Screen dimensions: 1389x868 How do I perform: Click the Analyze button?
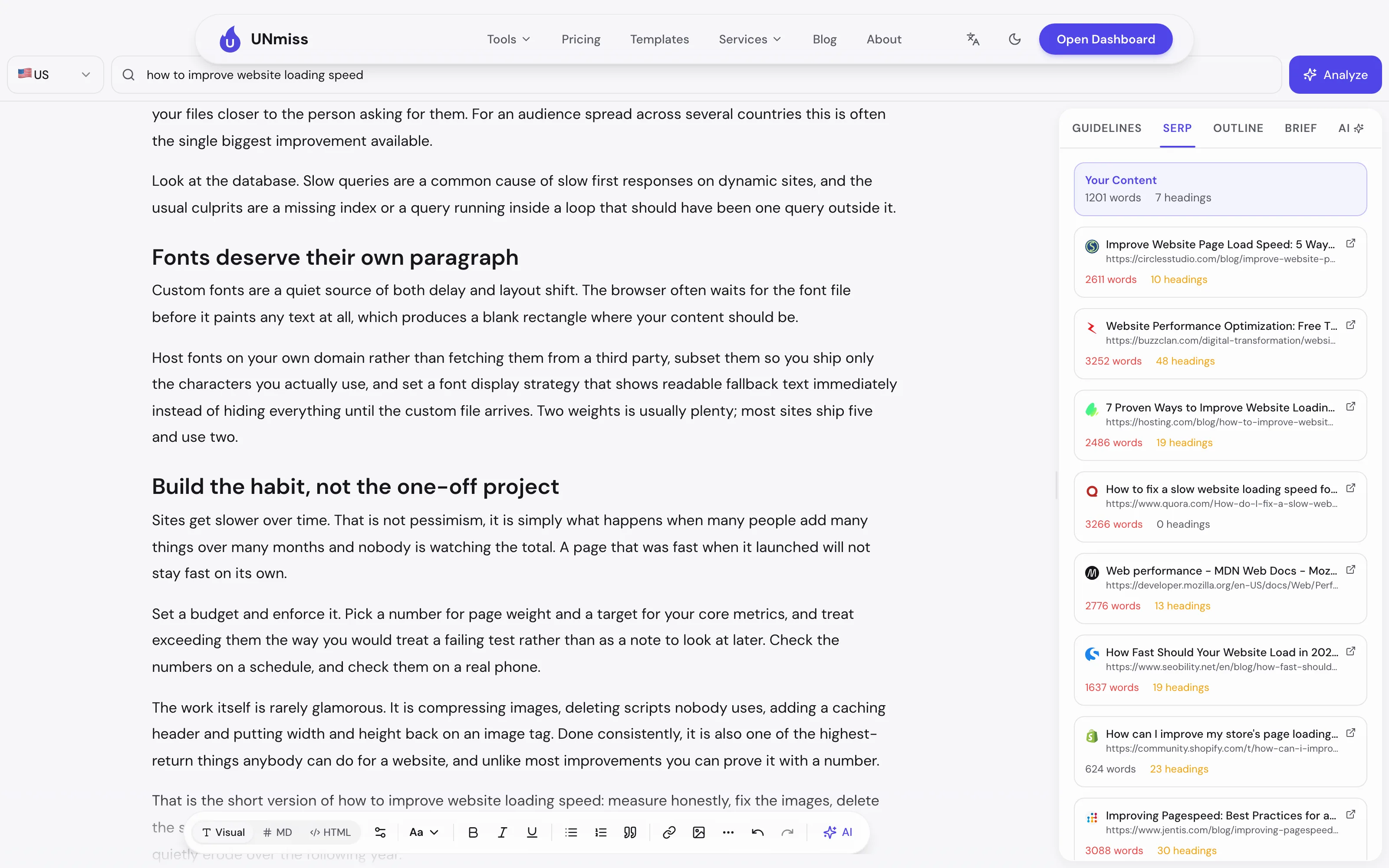click(1335, 75)
